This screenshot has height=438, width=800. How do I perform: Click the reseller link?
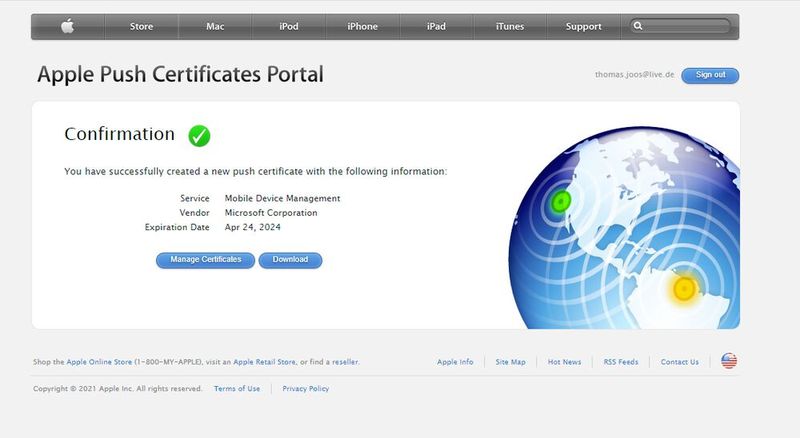click(x=345, y=362)
